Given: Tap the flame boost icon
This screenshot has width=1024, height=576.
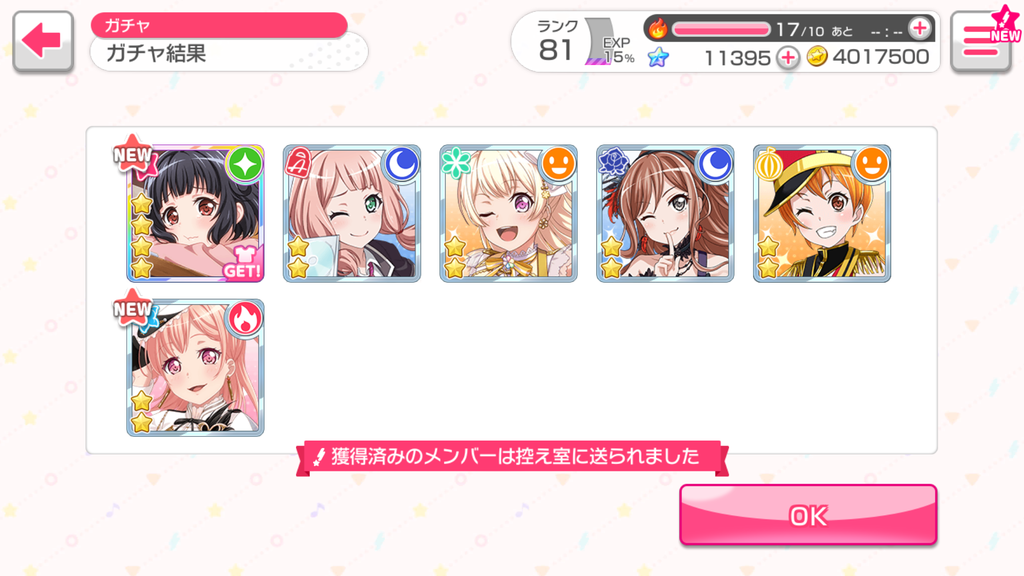Looking at the screenshot, I should pyautogui.click(x=658, y=28).
